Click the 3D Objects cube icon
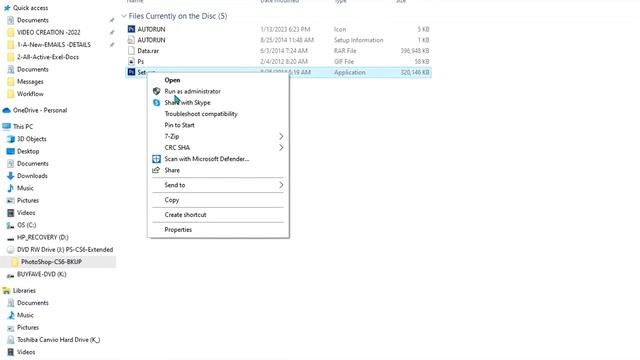 [x=11, y=139]
